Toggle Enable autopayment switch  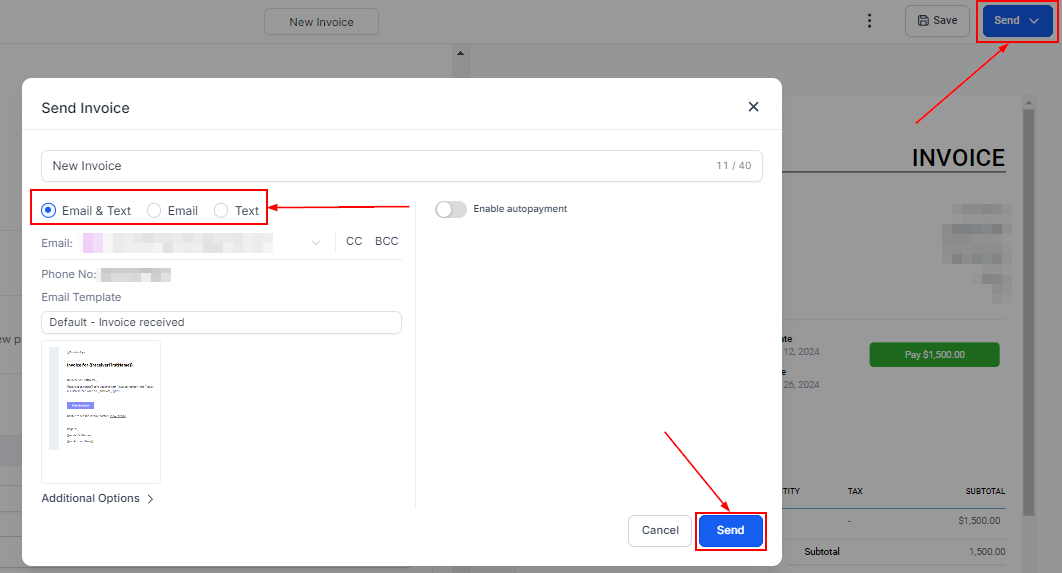point(451,209)
